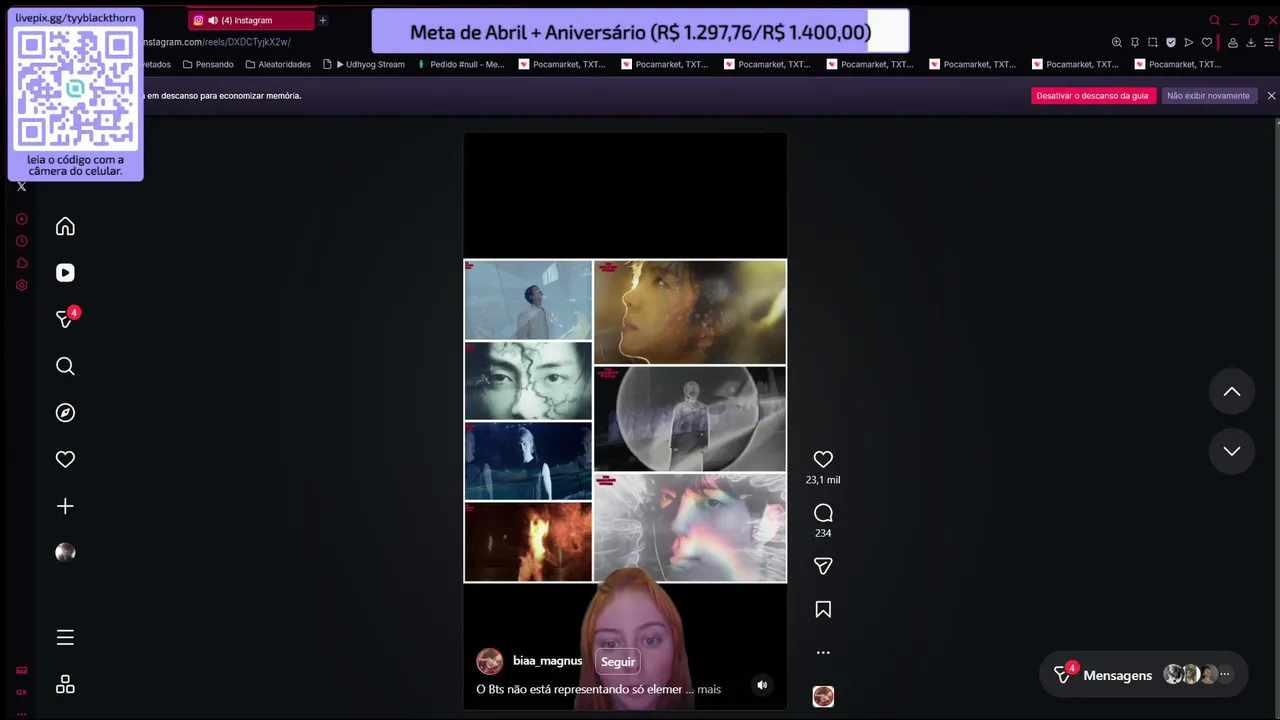
Task: Open the Notifications heart in the sidebar
Action: [65, 459]
